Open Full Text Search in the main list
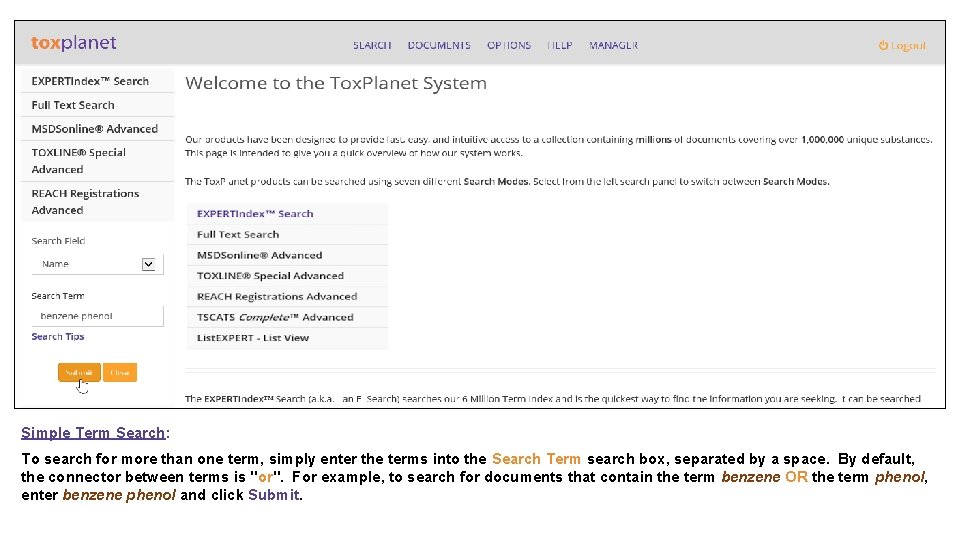Viewport: 960px width, 540px height. pos(287,234)
